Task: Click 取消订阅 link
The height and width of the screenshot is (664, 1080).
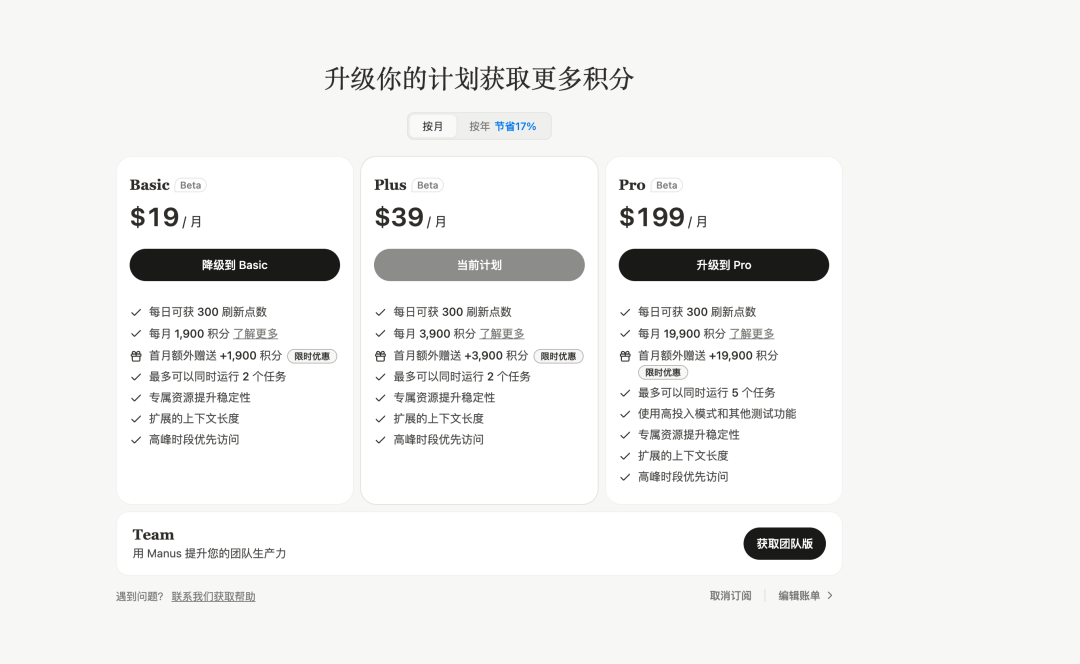Action: tap(731, 596)
